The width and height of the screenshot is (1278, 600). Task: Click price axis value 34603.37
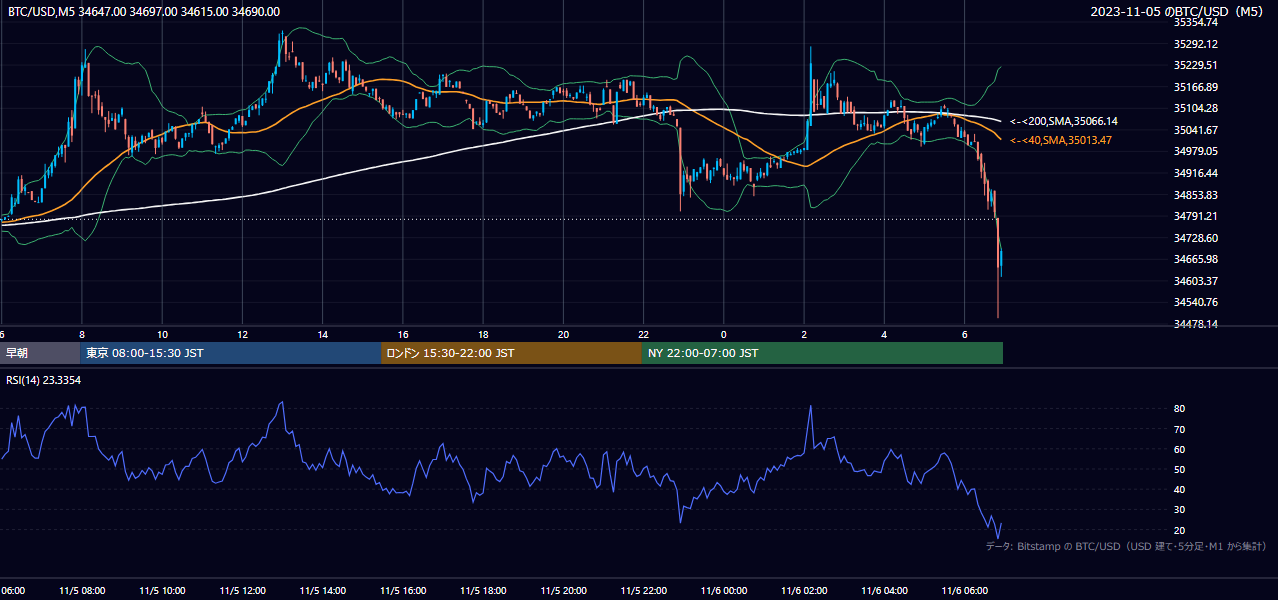(x=1195, y=281)
